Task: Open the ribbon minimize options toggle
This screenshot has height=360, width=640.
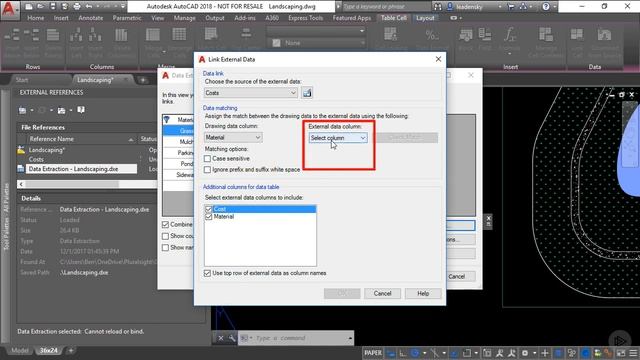Action: click(456, 18)
